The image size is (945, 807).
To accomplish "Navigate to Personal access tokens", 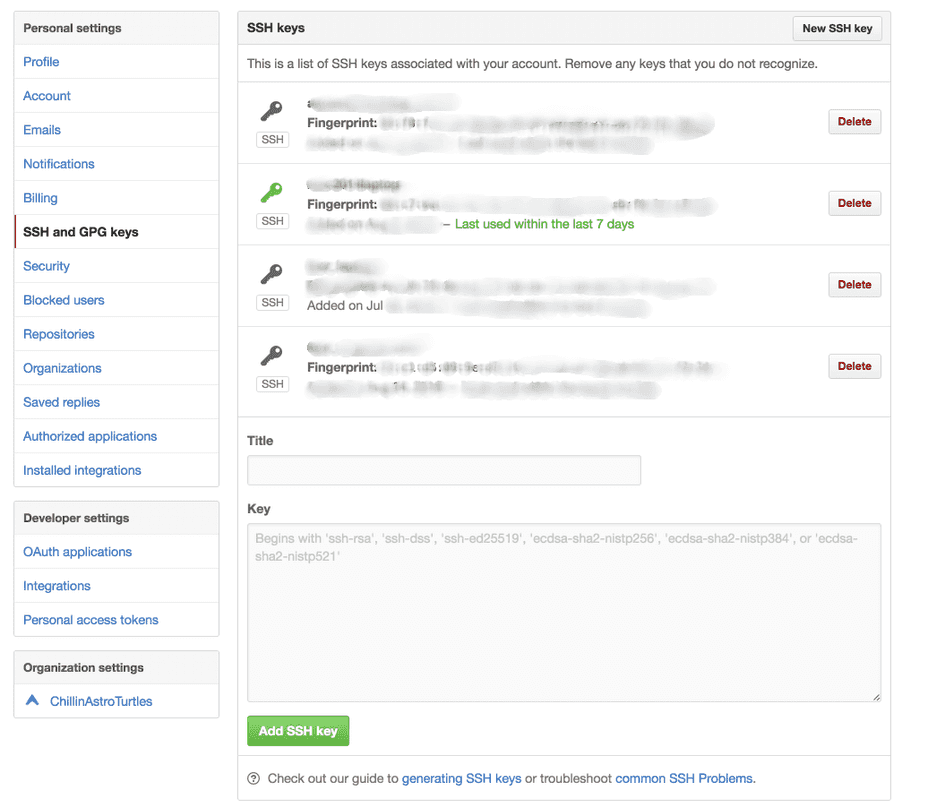I will click(x=90, y=619).
